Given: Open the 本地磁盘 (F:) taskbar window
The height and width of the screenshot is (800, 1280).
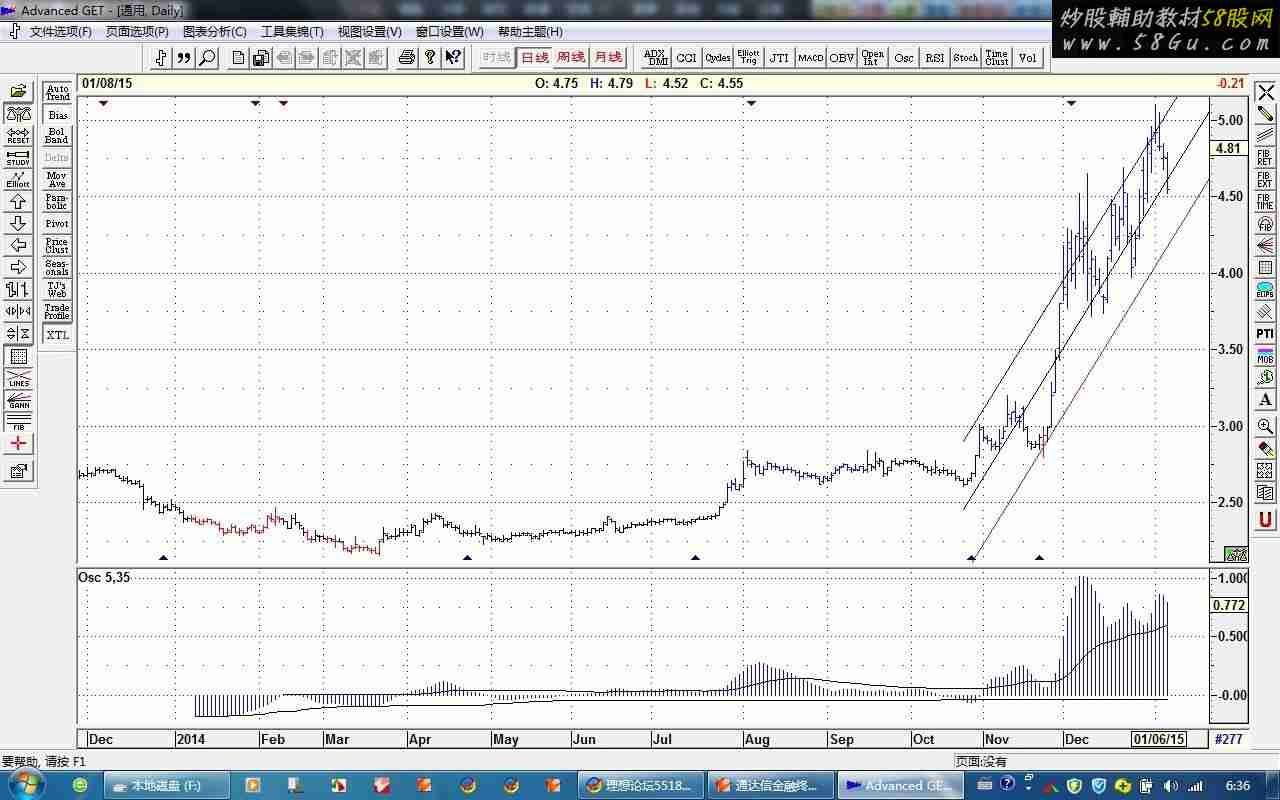Looking at the screenshot, I should [x=165, y=785].
